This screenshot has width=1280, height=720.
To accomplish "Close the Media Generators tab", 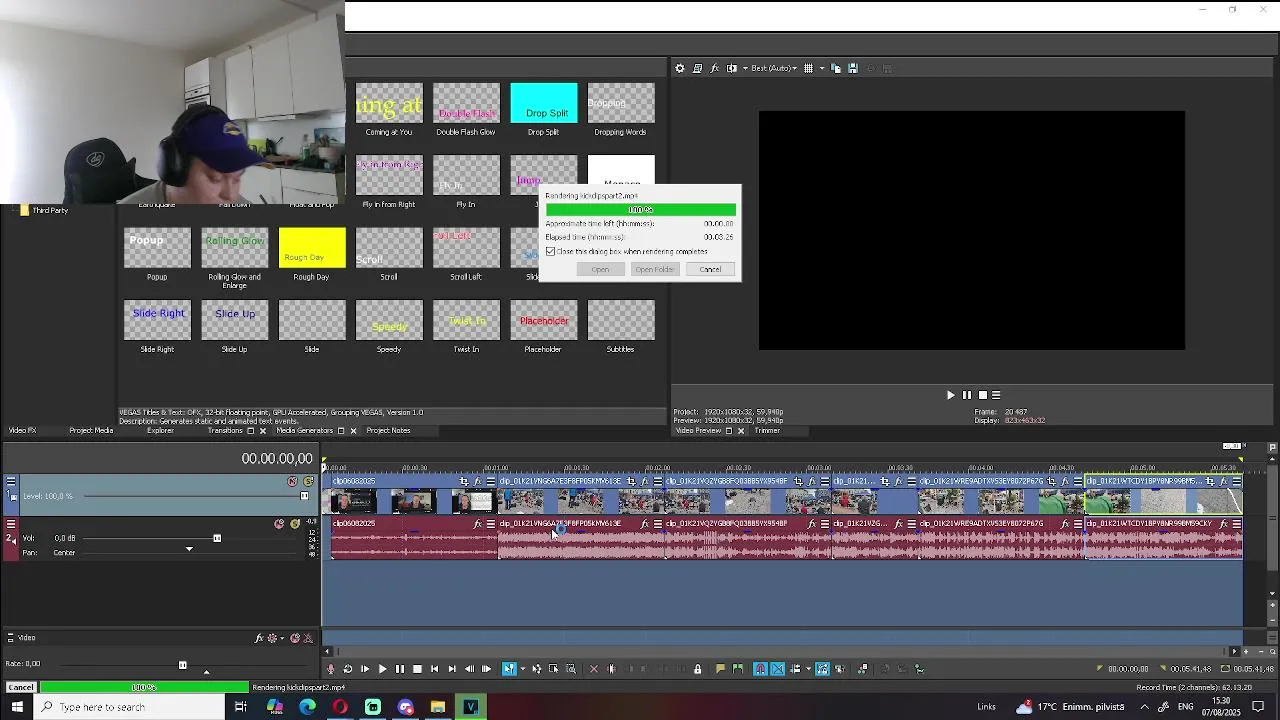I will 353,431.
